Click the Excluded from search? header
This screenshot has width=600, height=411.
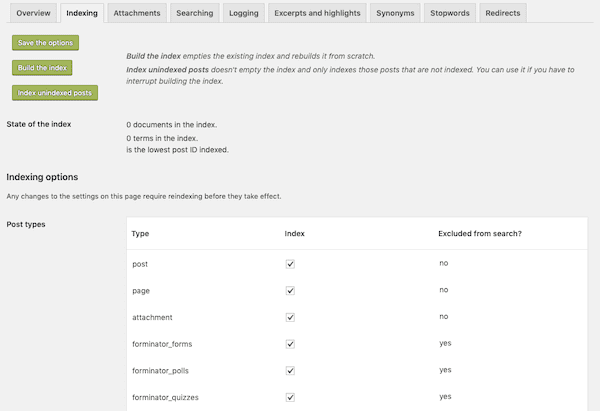[480, 233]
